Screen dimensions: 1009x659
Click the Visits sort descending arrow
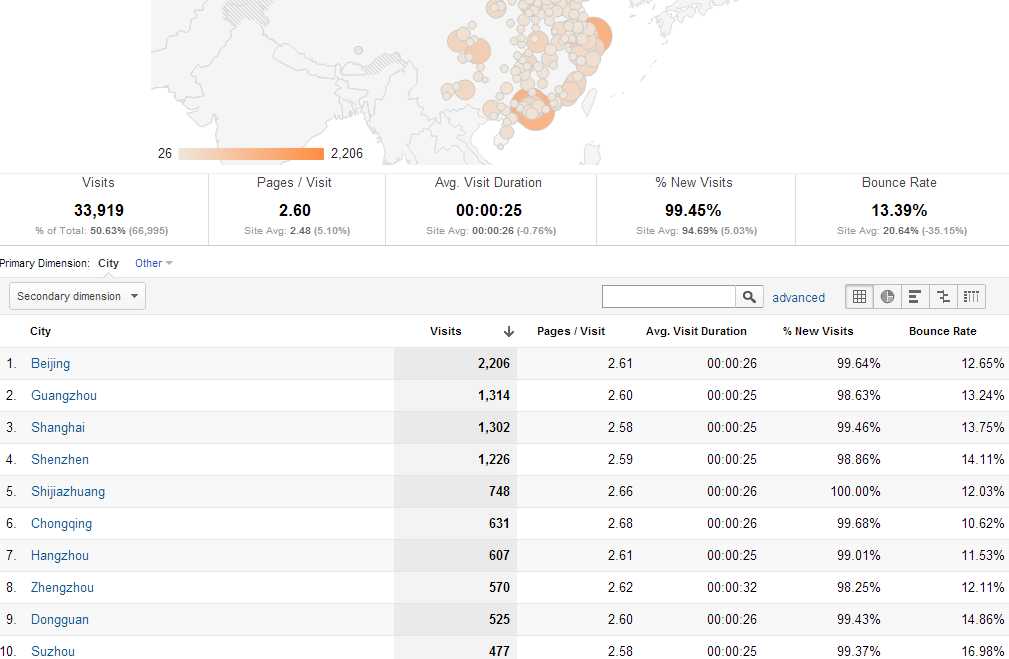509,332
